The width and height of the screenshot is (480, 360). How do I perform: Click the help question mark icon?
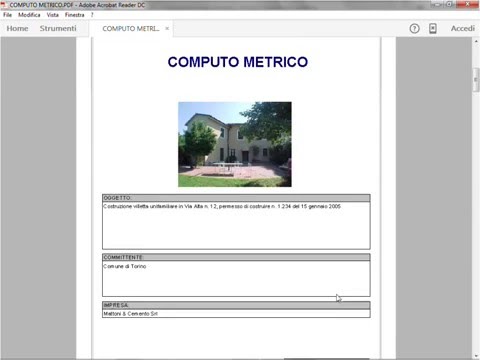coord(414,29)
